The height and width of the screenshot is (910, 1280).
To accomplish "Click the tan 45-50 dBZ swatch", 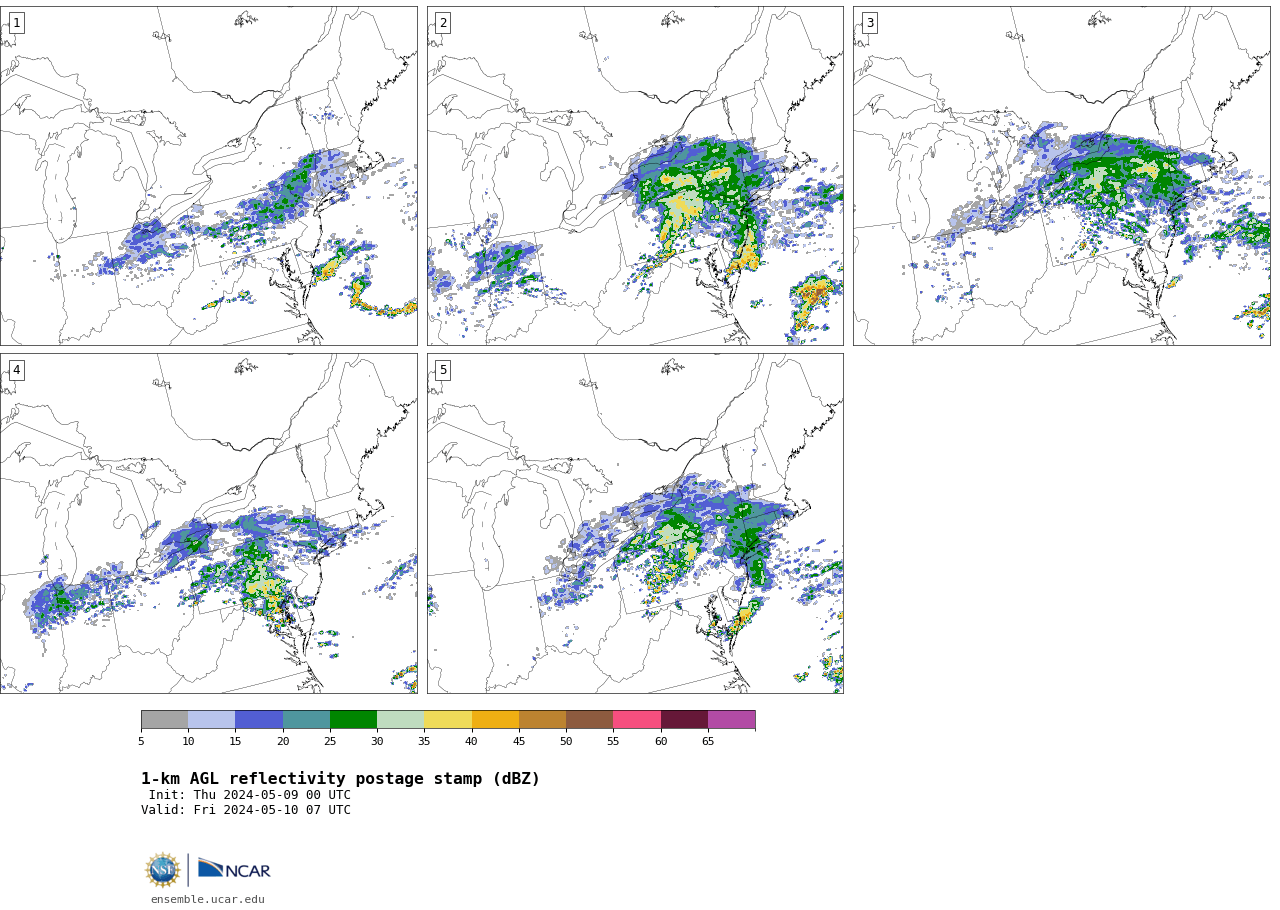I will (x=542, y=720).
